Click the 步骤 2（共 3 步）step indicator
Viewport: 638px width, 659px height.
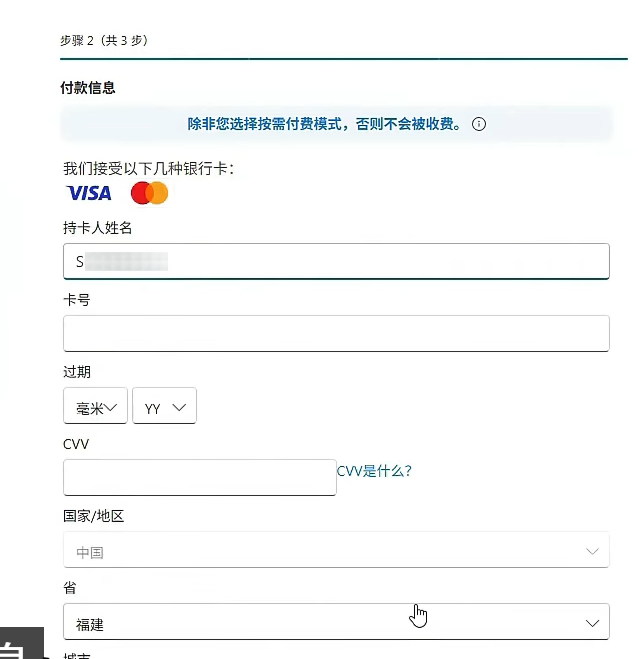pyautogui.click(x=104, y=40)
